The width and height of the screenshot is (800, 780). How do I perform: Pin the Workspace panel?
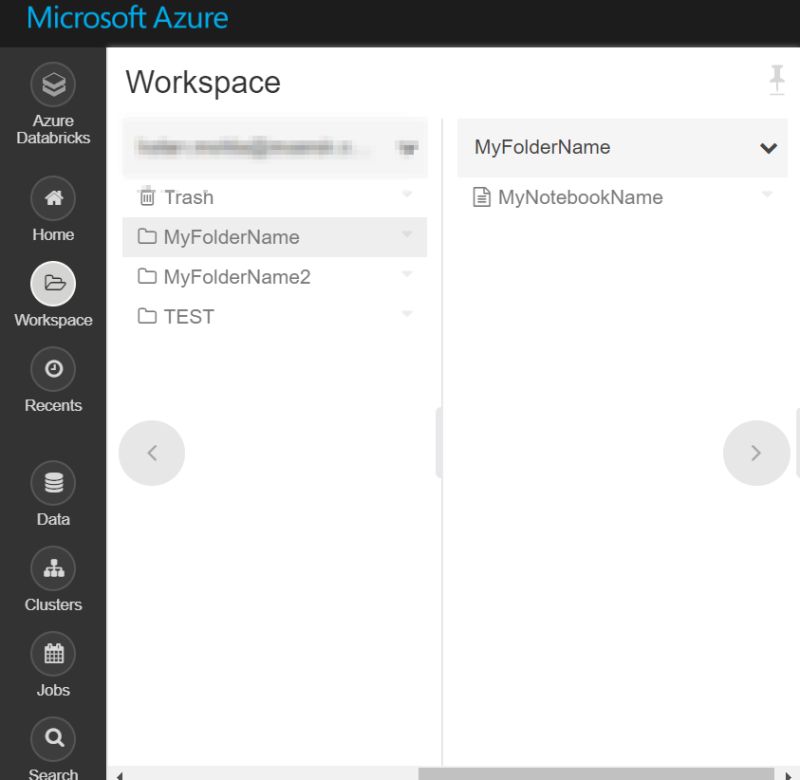(777, 79)
